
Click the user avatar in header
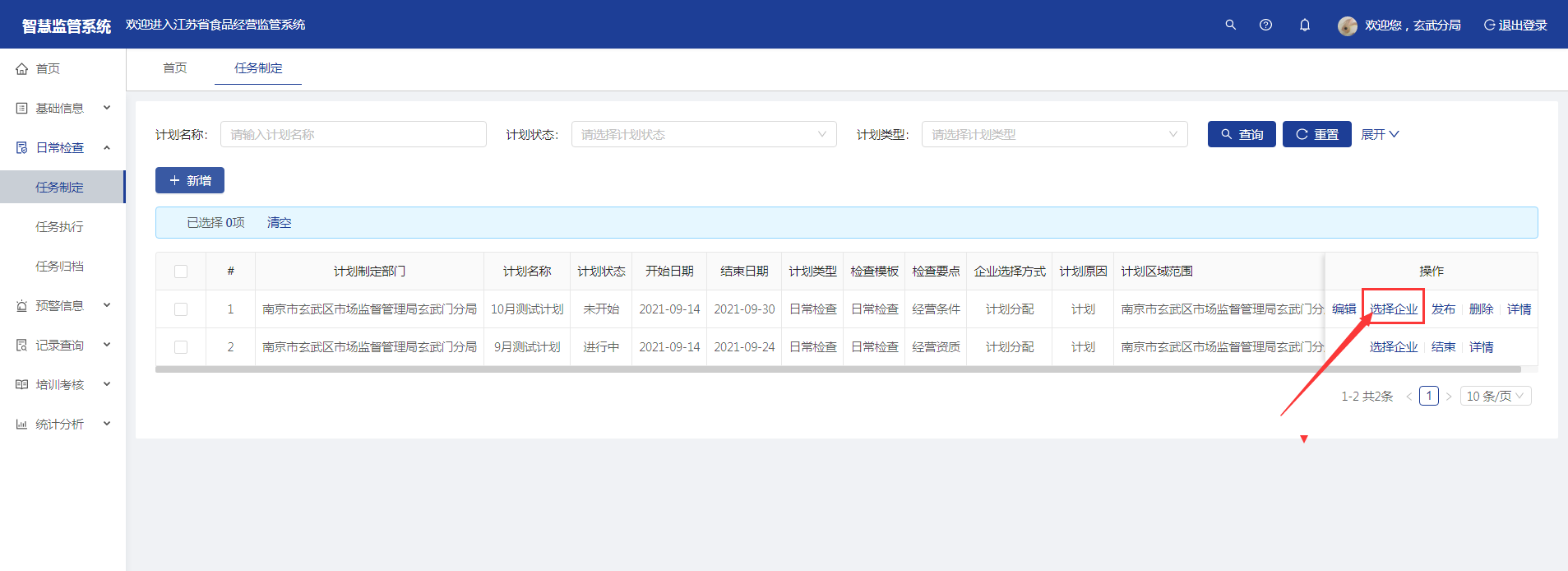1347,26
